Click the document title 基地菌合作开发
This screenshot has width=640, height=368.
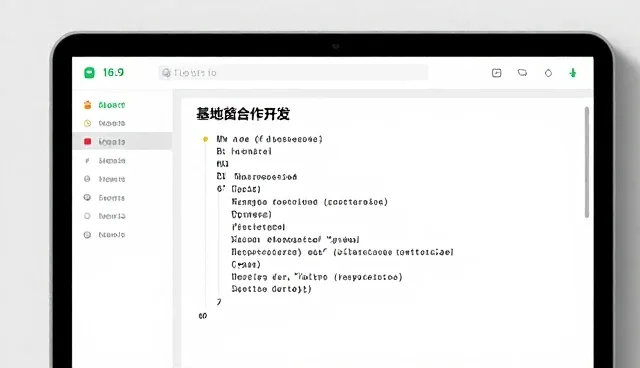(x=243, y=114)
